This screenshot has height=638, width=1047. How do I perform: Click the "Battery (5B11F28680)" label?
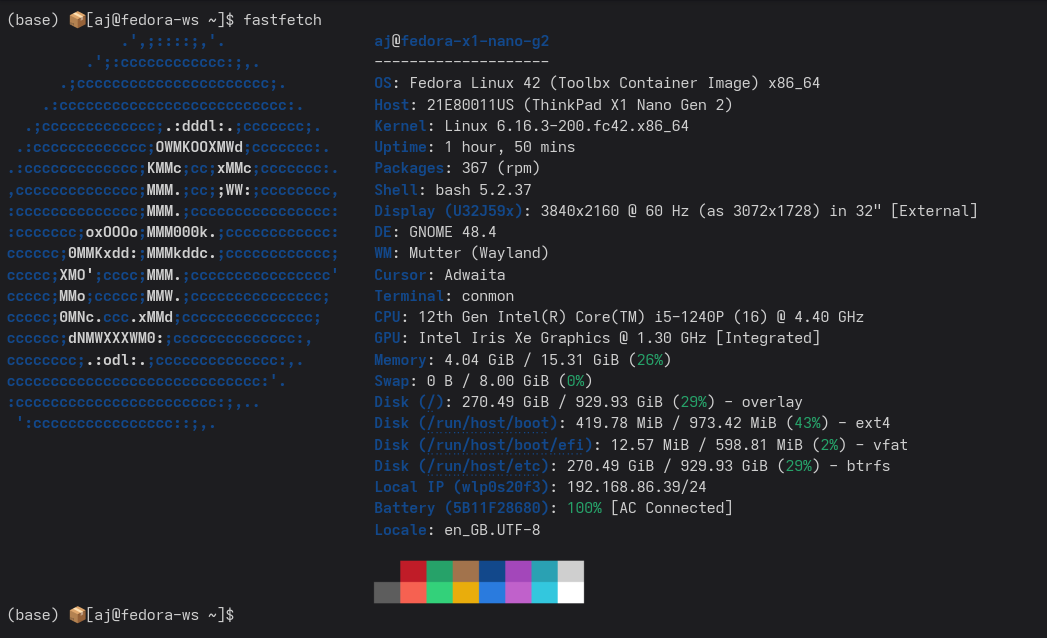461,508
